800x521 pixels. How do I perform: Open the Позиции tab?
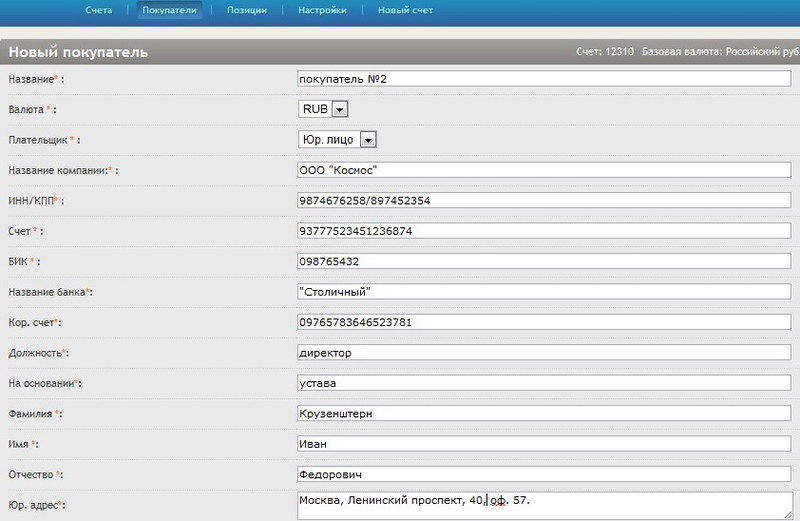click(247, 10)
